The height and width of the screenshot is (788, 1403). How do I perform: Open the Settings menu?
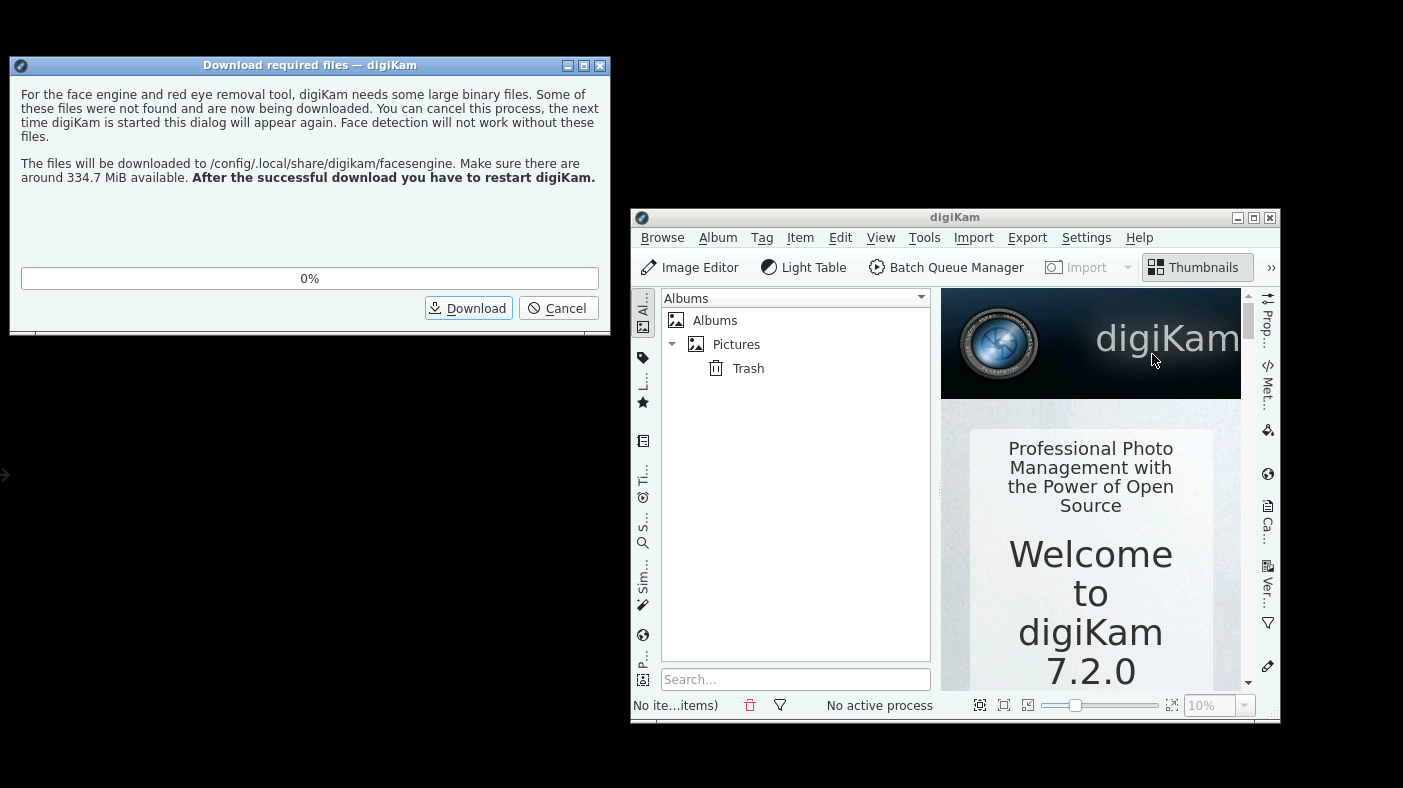(1086, 238)
